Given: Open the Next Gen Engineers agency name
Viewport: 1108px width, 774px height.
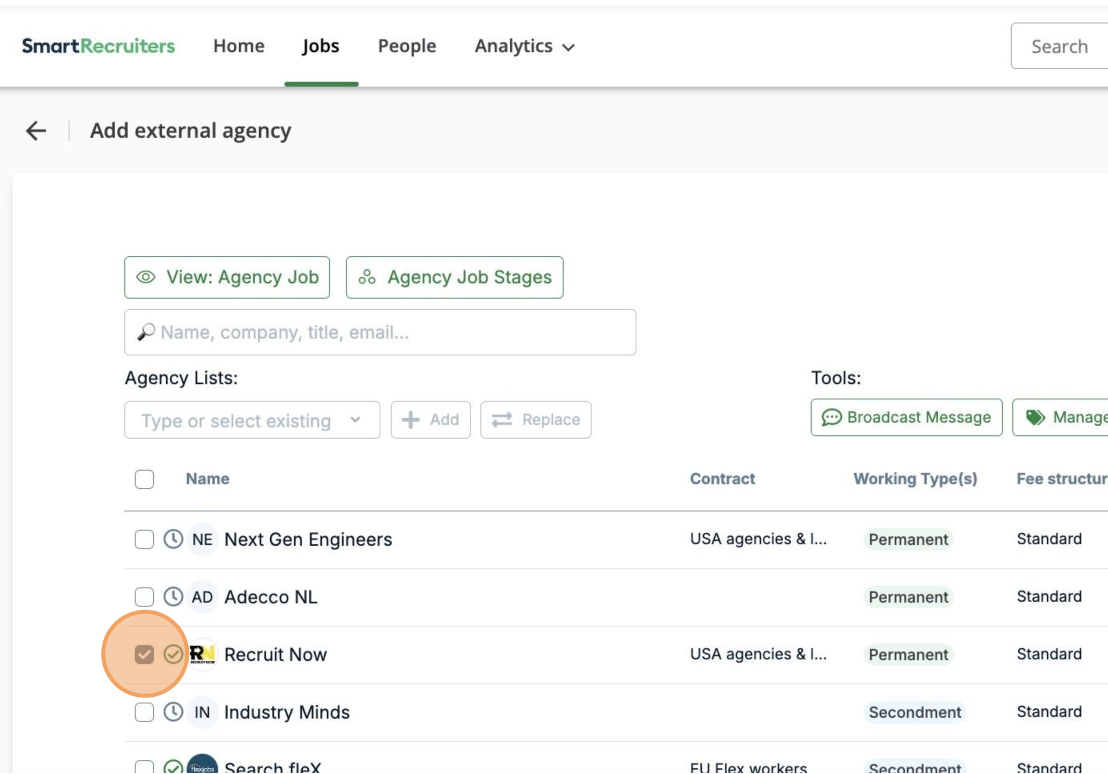Looking at the screenshot, I should pyautogui.click(x=308, y=539).
